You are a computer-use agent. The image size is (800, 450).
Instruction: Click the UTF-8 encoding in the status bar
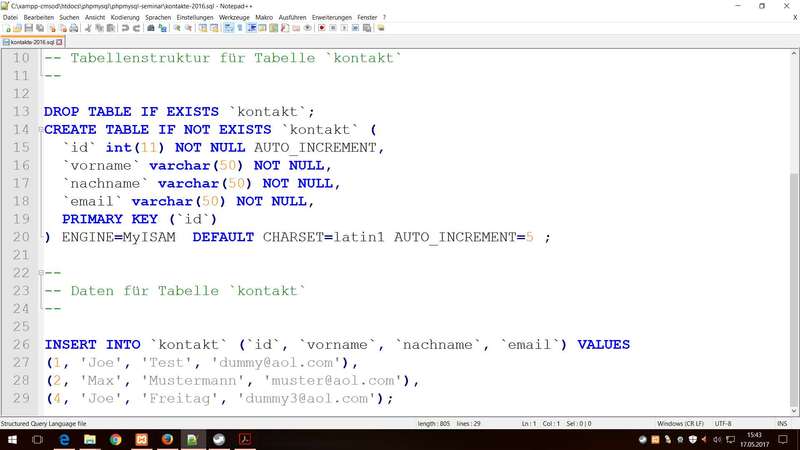click(723, 423)
